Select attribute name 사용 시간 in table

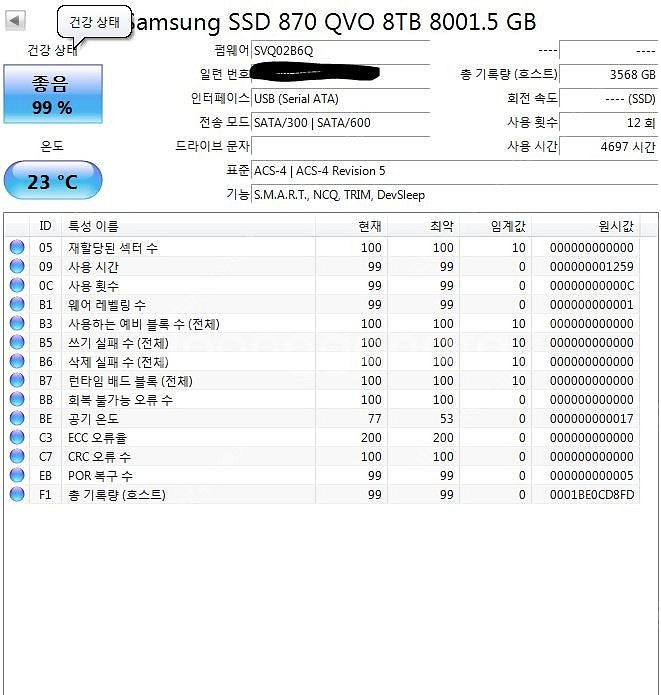click(x=93, y=267)
